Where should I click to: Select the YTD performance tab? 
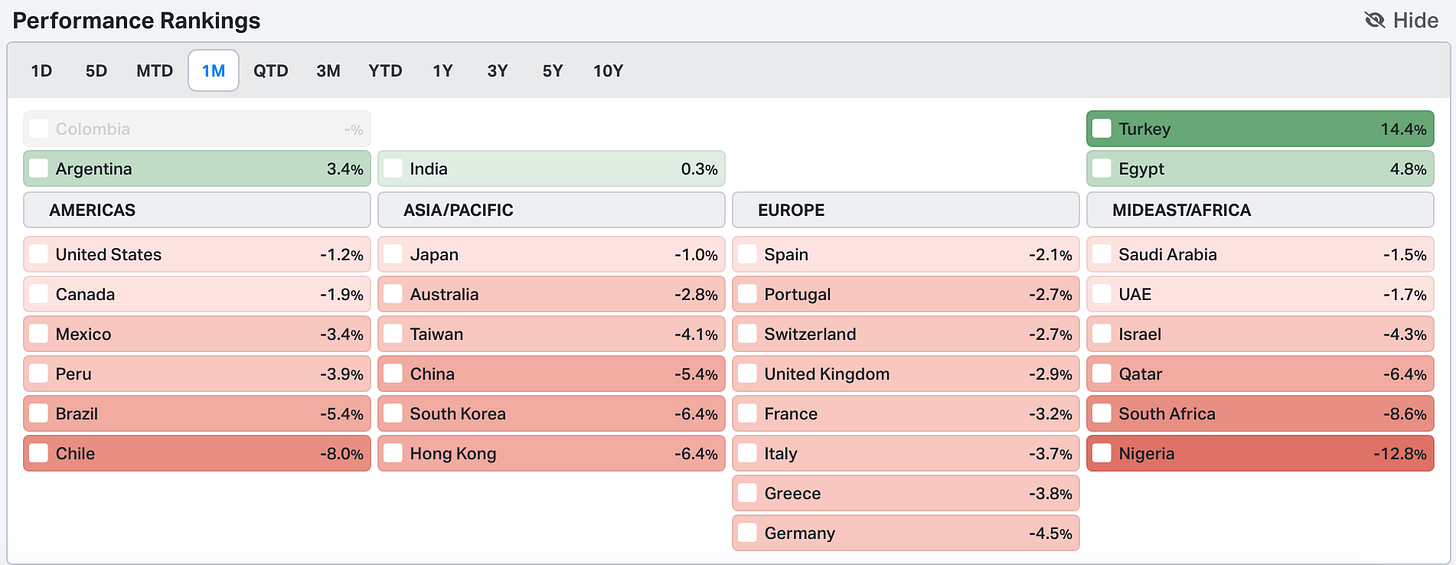point(385,71)
